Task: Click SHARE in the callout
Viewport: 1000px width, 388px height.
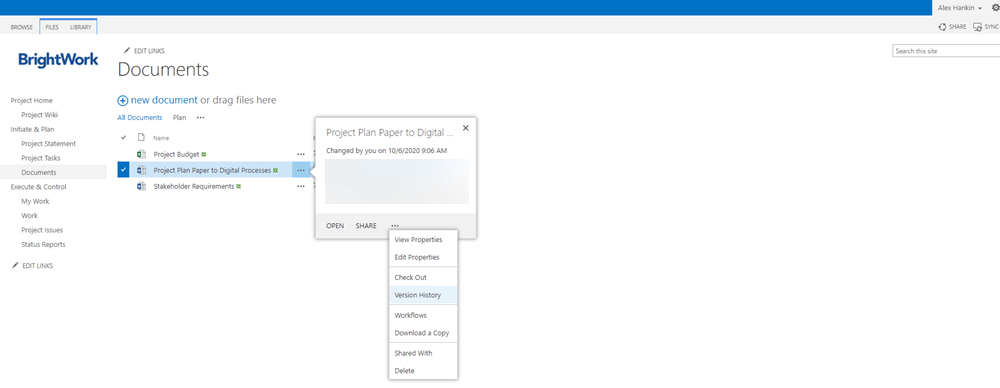Action: pyautogui.click(x=366, y=226)
